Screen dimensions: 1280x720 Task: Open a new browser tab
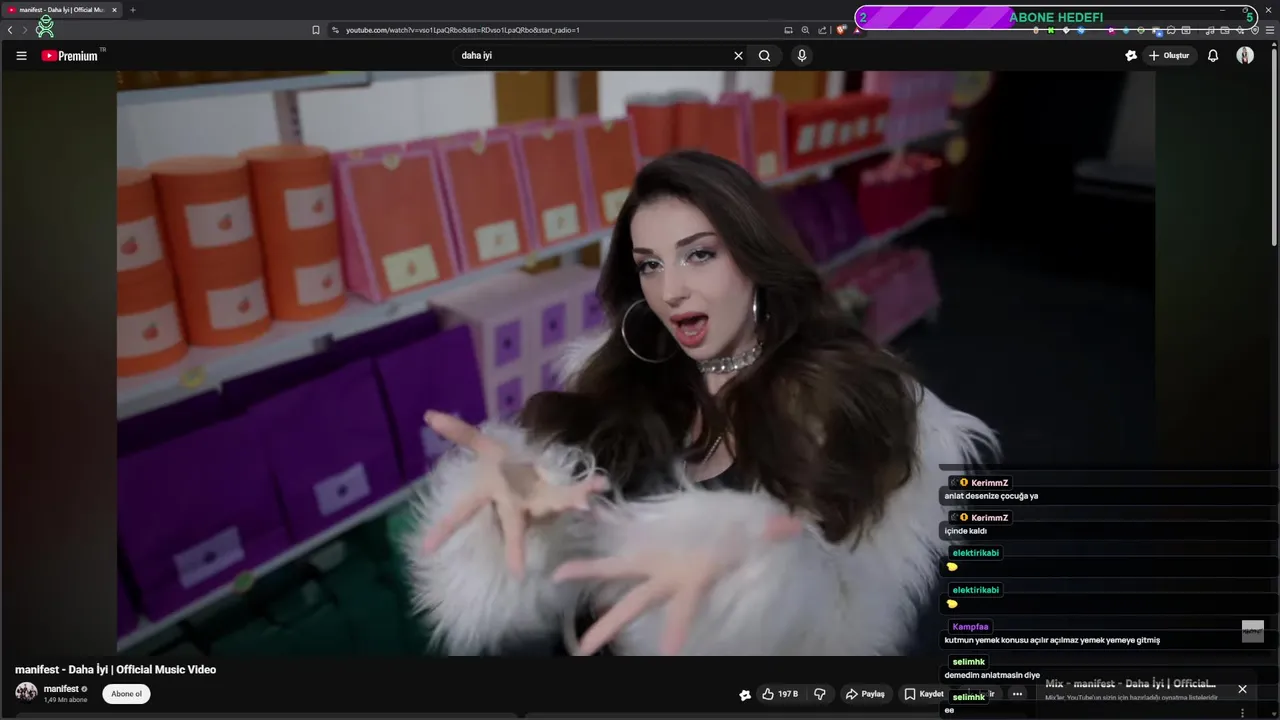[133, 10]
